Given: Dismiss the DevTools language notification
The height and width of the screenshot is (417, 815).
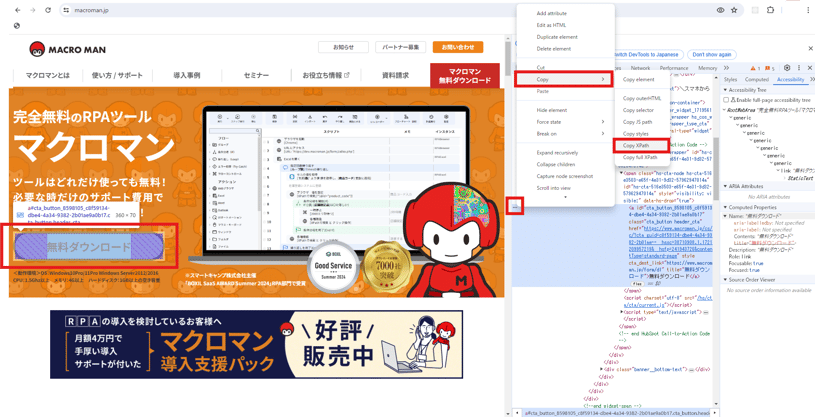Looking at the screenshot, I should (x=810, y=48).
